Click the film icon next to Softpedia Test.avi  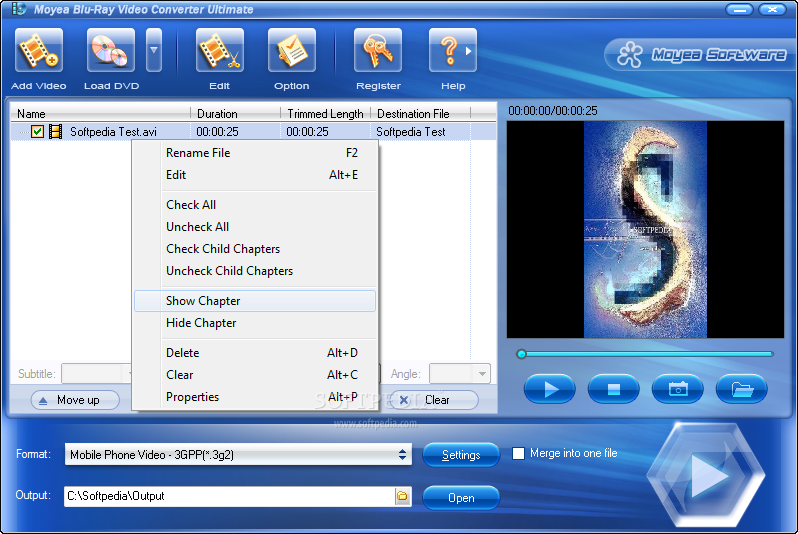tap(55, 132)
